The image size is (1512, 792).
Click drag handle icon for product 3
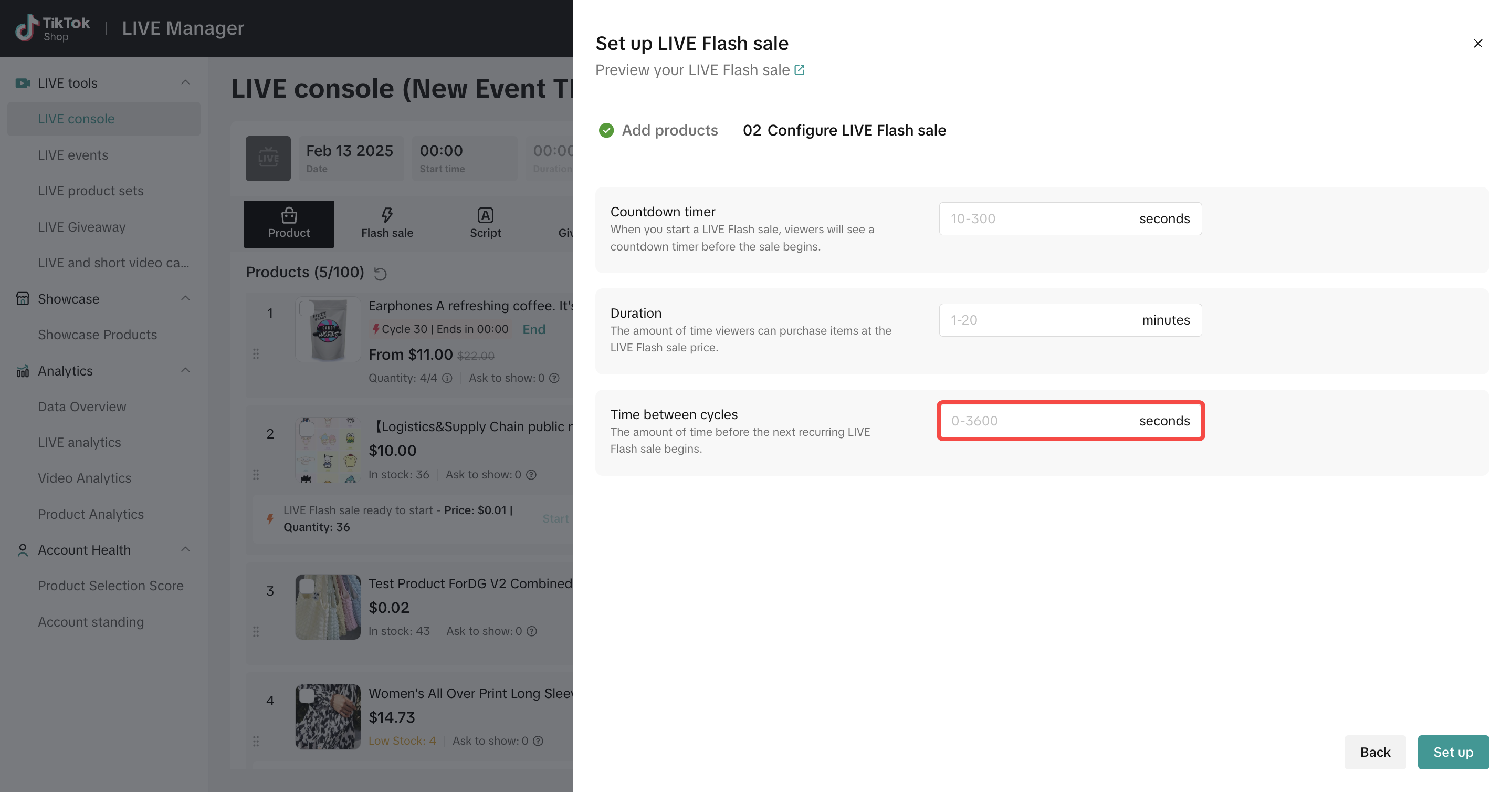[x=256, y=632]
